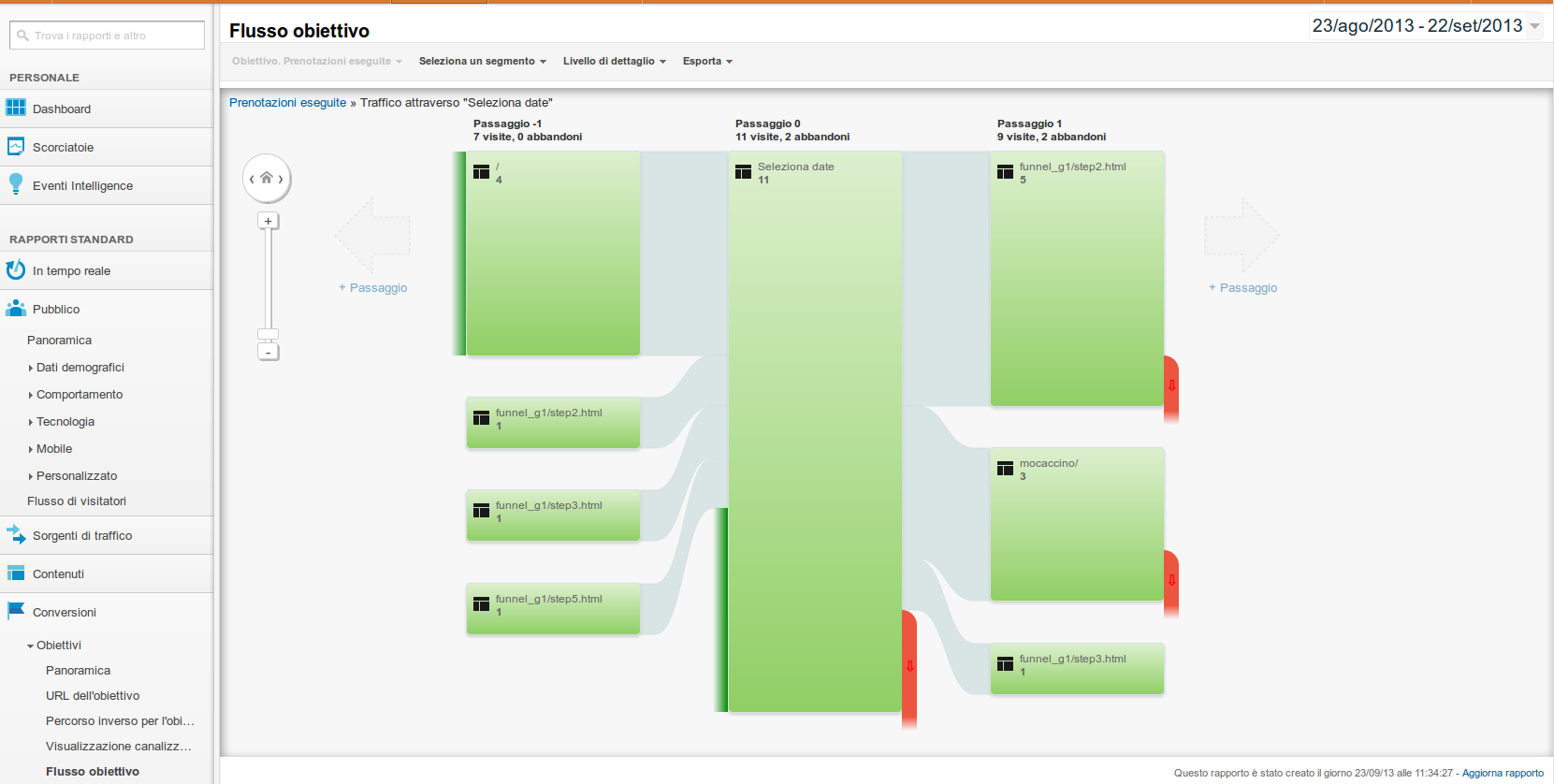
Task: Click the search reports input field
Action: pyautogui.click(x=107, y=36)
